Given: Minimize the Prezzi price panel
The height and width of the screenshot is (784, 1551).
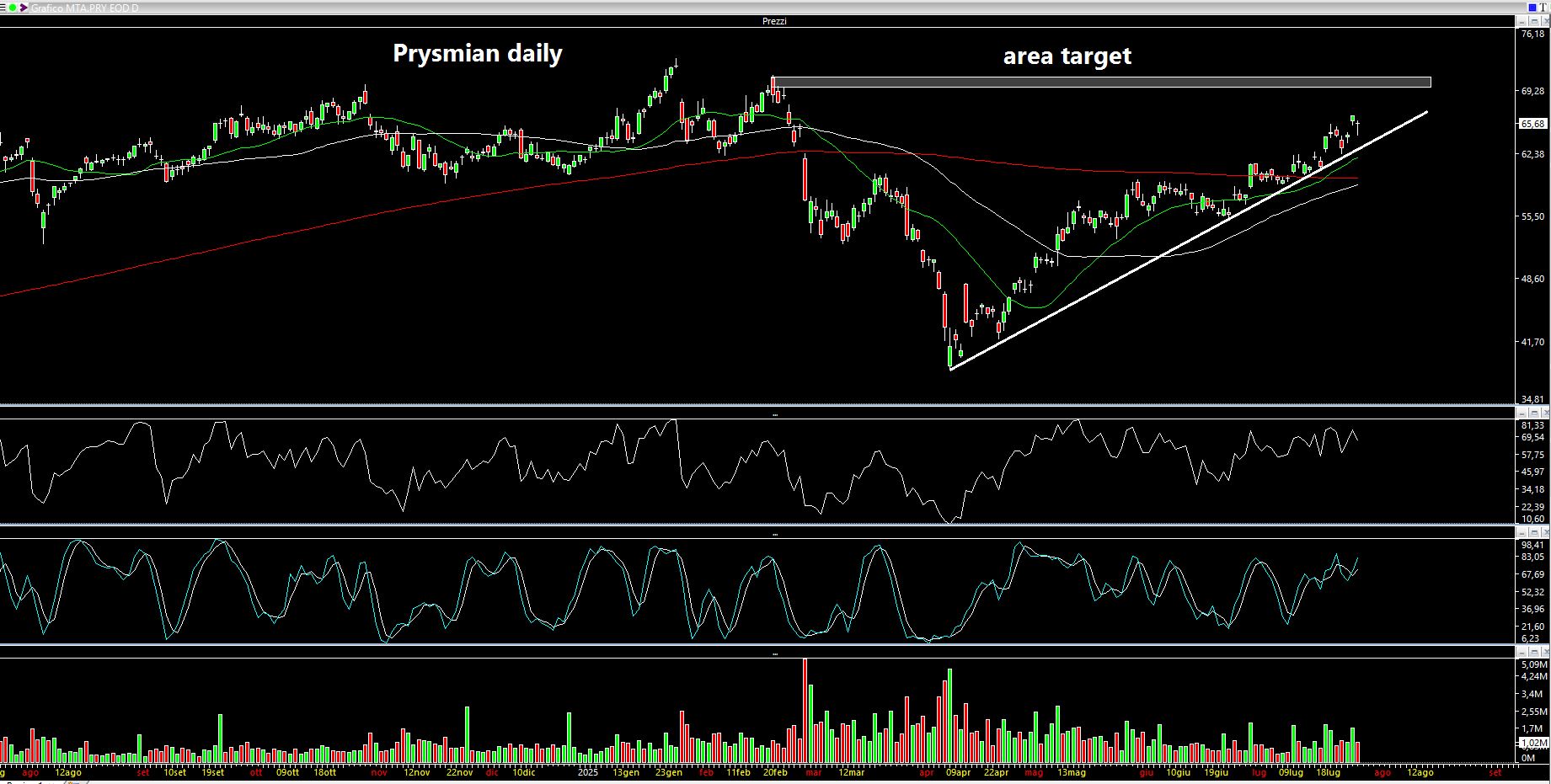Looking at the screenshot, I should [1522, 21].
